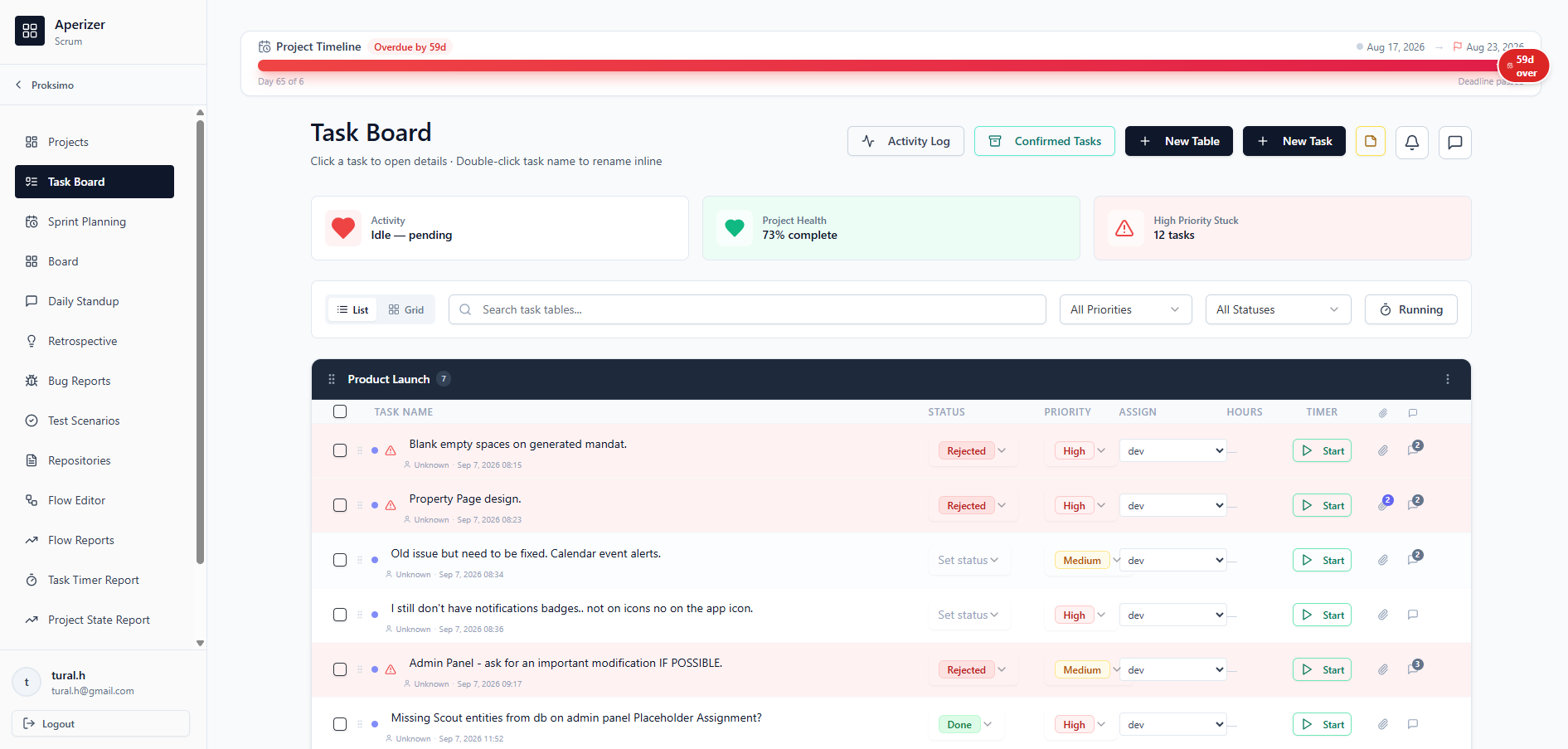Click attachment icon for Old issue task
Image resolution: width=1568 pixels, height=749 pixels.
(x=1383, y=560)
